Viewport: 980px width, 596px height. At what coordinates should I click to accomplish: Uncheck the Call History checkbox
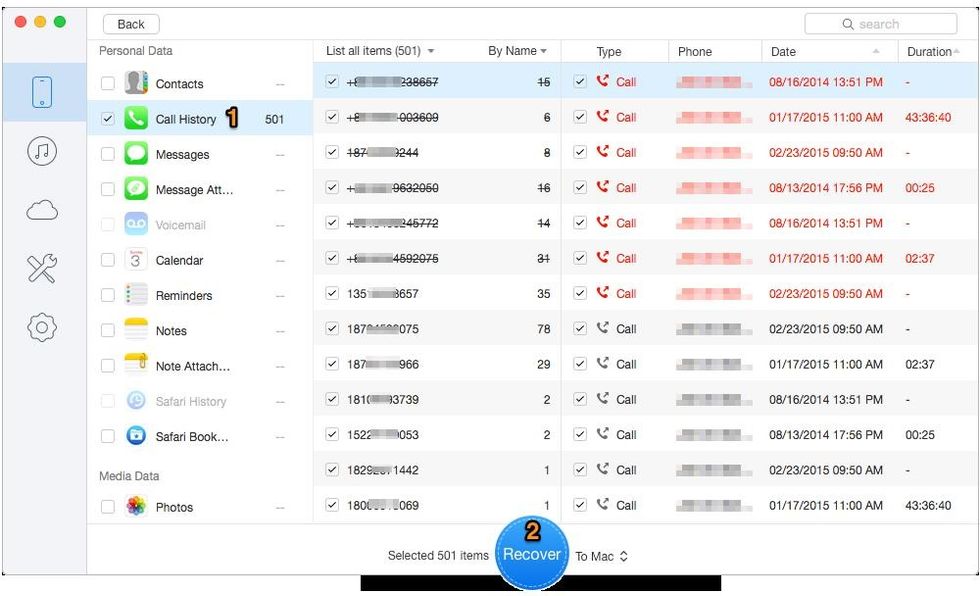click(108, 119)
